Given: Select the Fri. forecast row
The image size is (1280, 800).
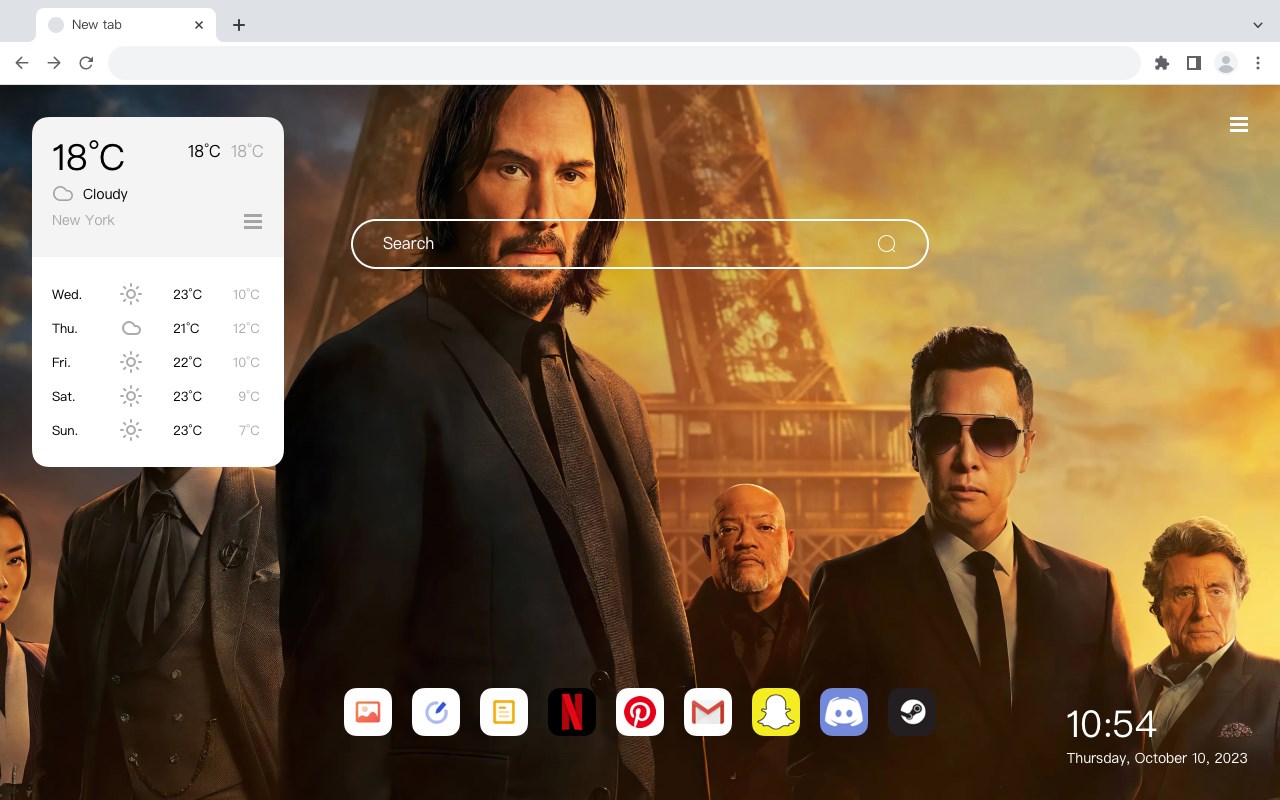Looking at the screenshot, I should coord(158,362).
